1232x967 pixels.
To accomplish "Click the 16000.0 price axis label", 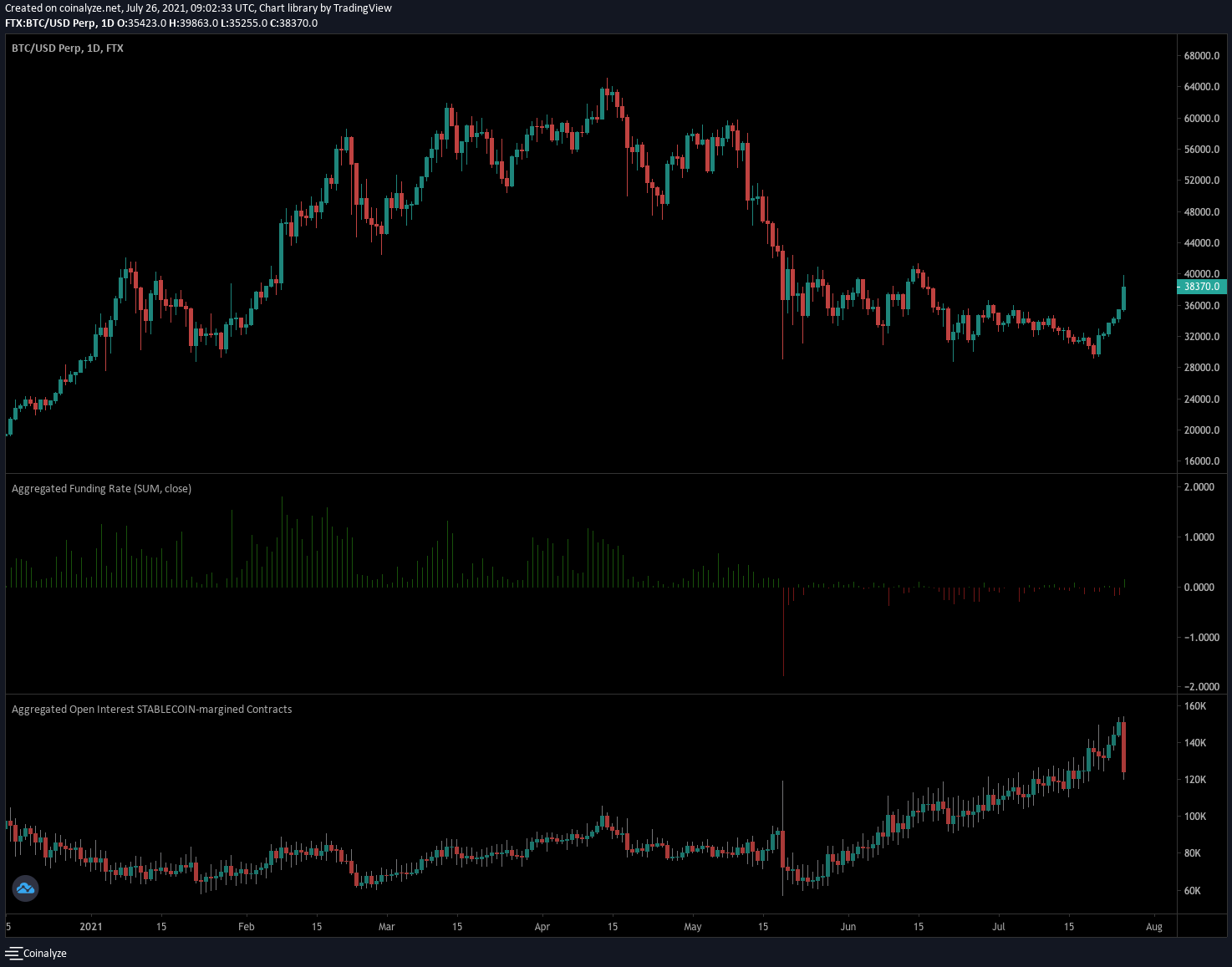I will coord(1201,461).
